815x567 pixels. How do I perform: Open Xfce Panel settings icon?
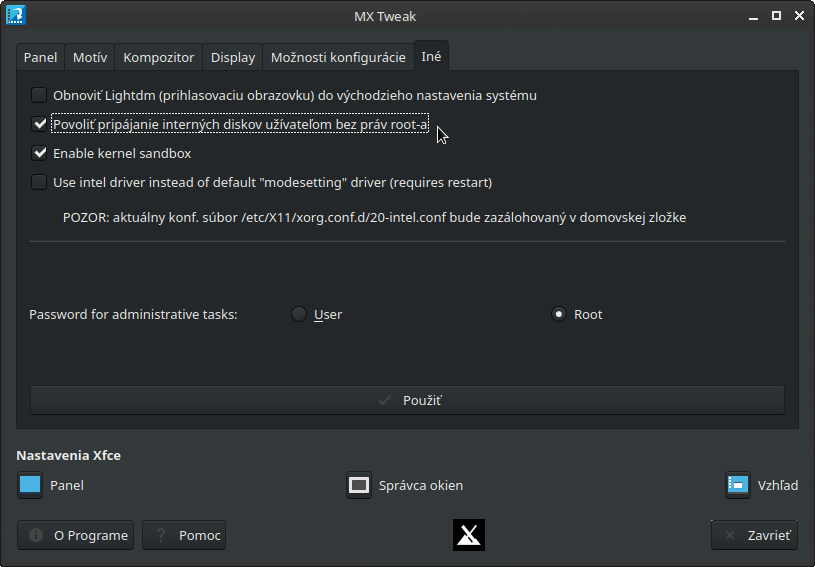pyautogui.click(x=30, y=485)
